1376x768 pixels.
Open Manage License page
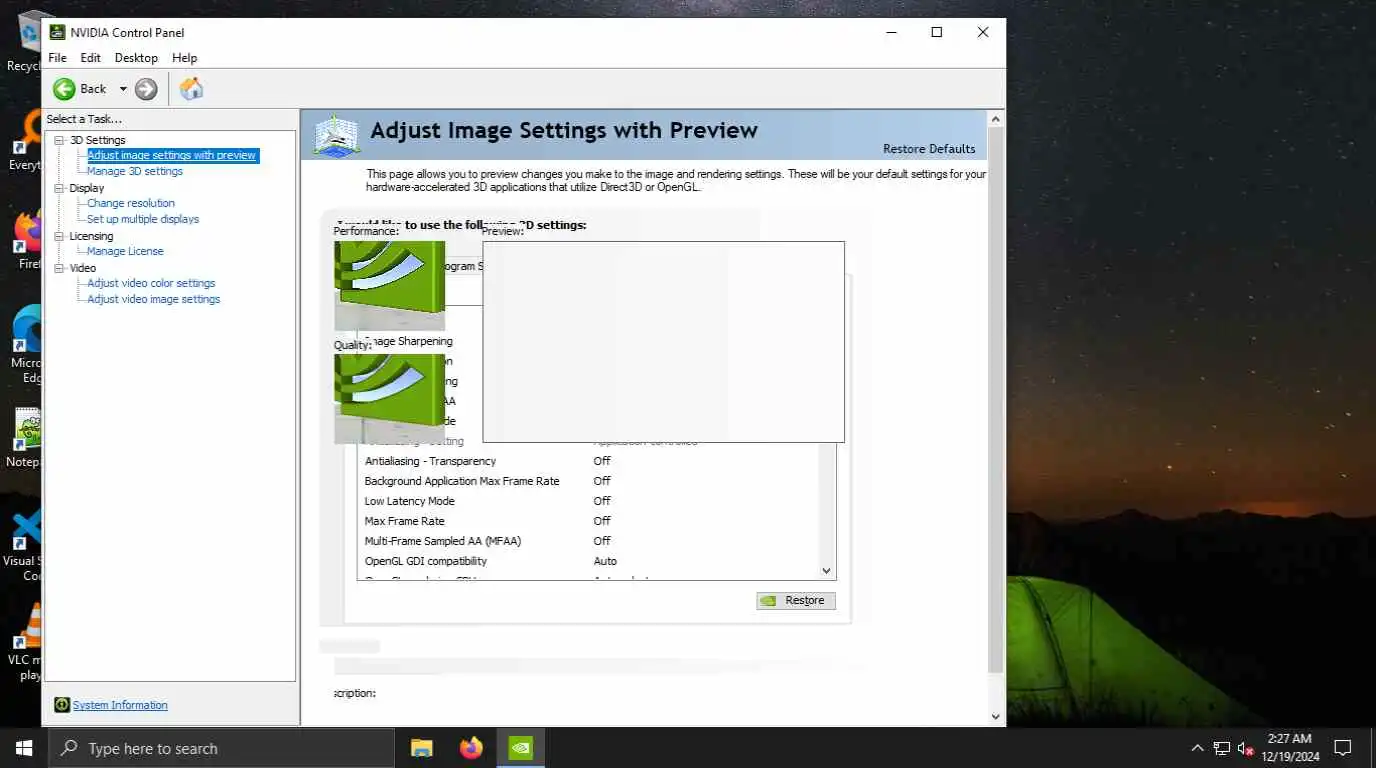click(125, 251)
